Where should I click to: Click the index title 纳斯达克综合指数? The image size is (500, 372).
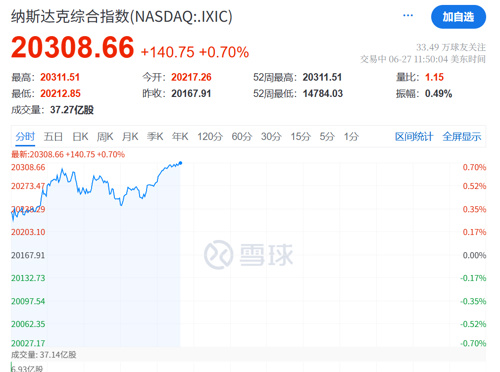[x=70, y=16]
